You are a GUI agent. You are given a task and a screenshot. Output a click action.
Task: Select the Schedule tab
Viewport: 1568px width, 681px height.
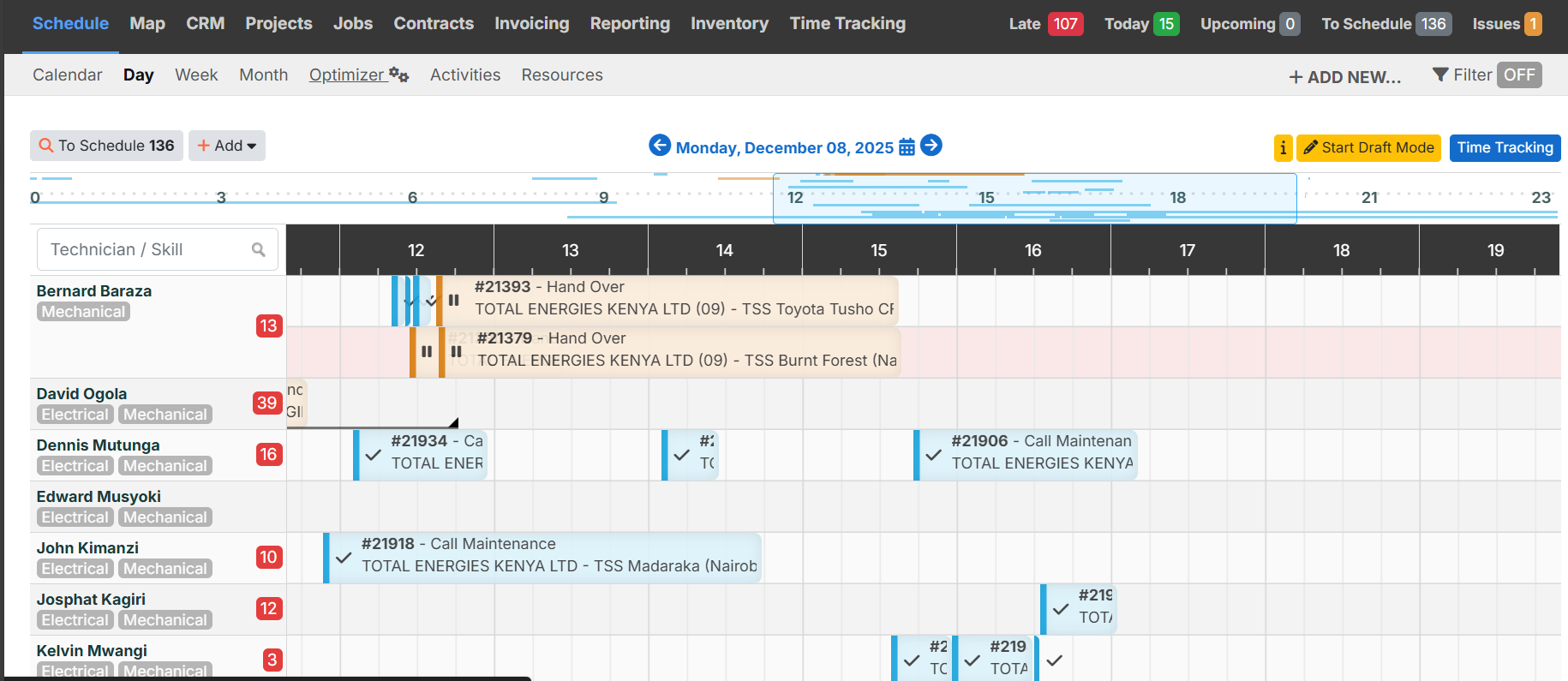click(70, 23)
